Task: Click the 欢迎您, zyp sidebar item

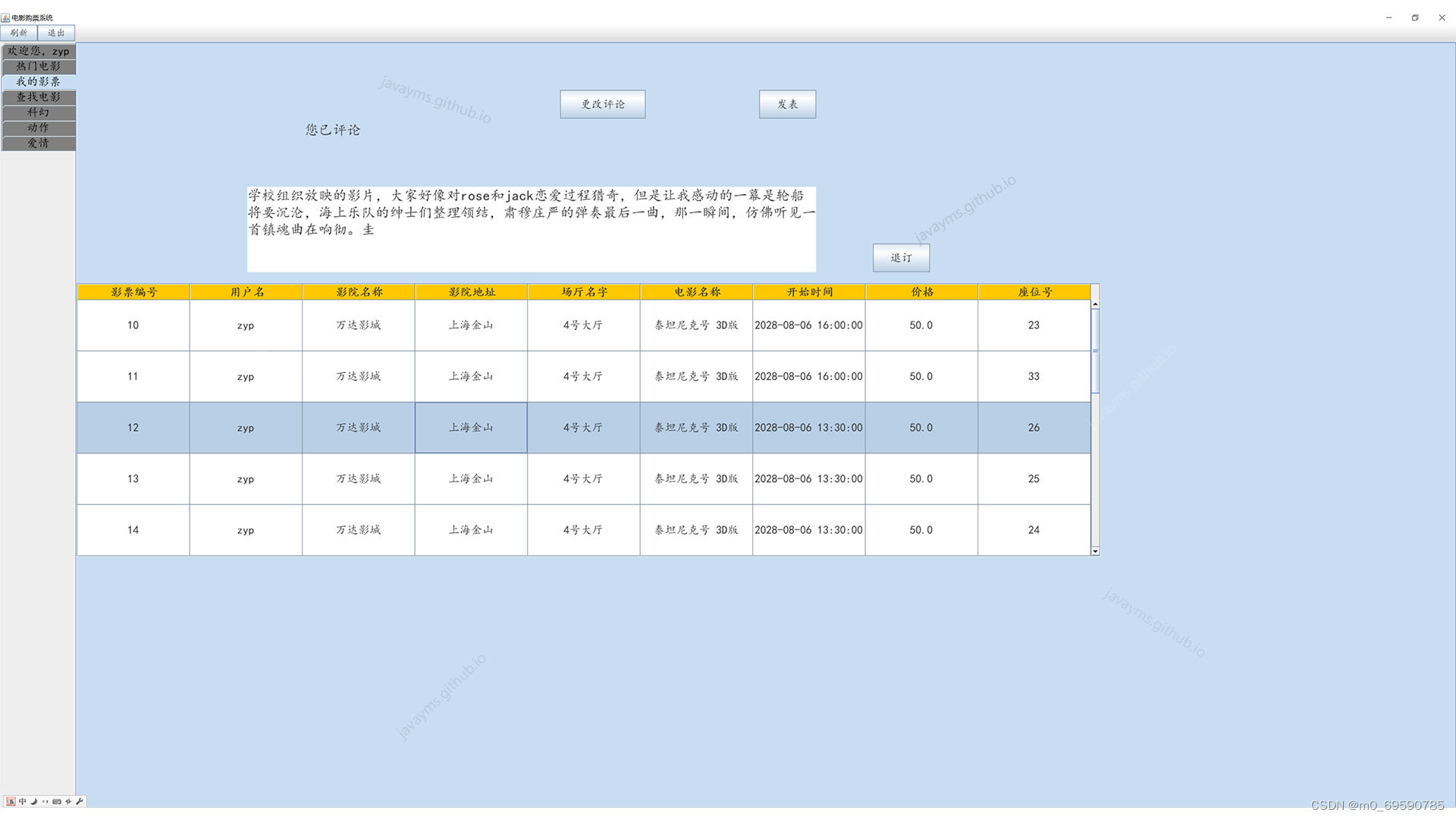Action: (x=39, y=51)
